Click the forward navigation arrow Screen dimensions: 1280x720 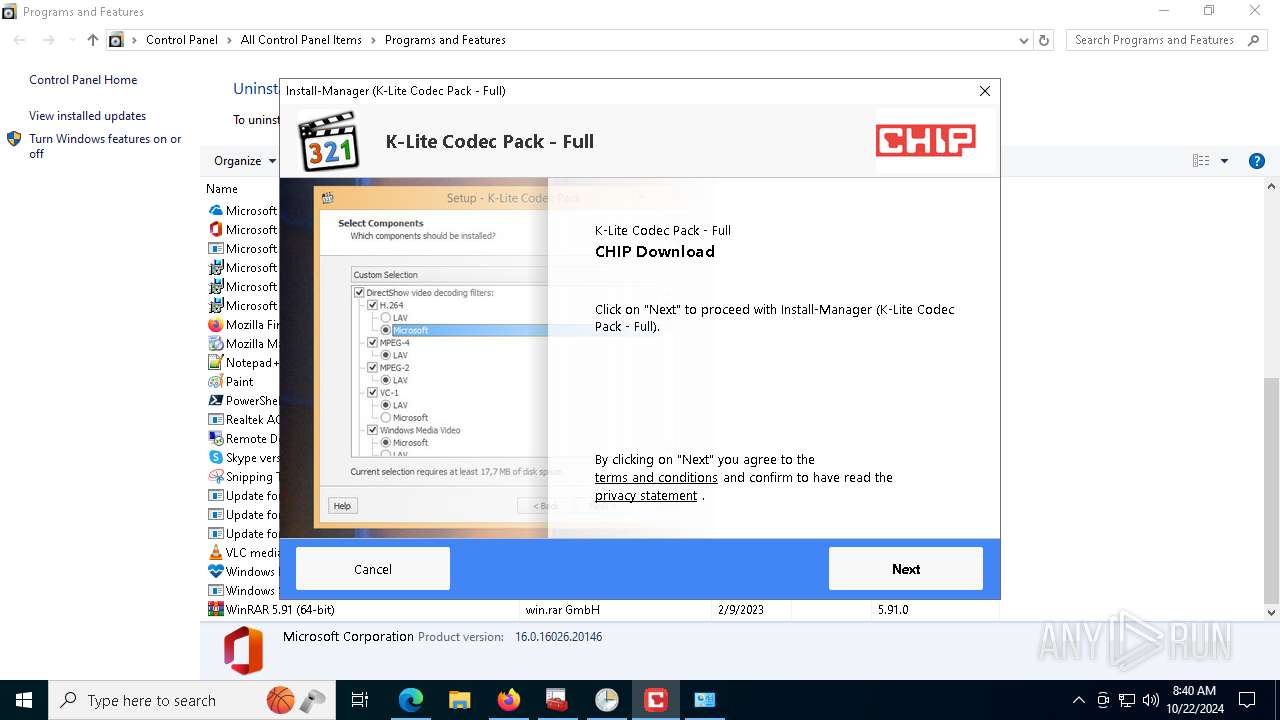point(48,40)
